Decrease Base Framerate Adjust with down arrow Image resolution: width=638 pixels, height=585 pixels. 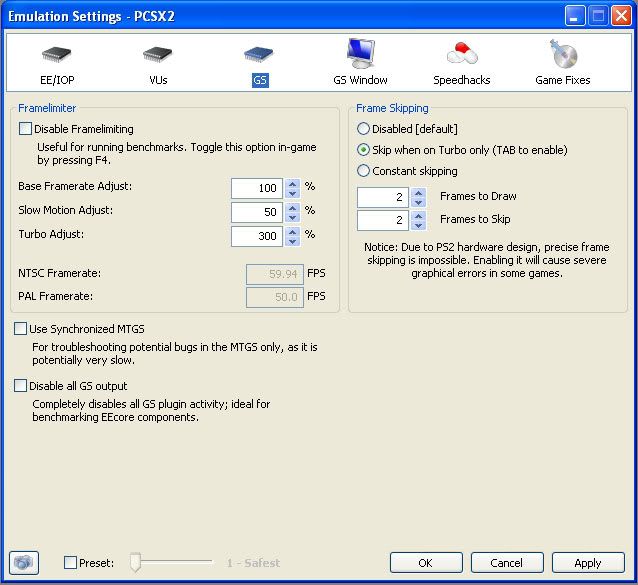click(292, 193)
